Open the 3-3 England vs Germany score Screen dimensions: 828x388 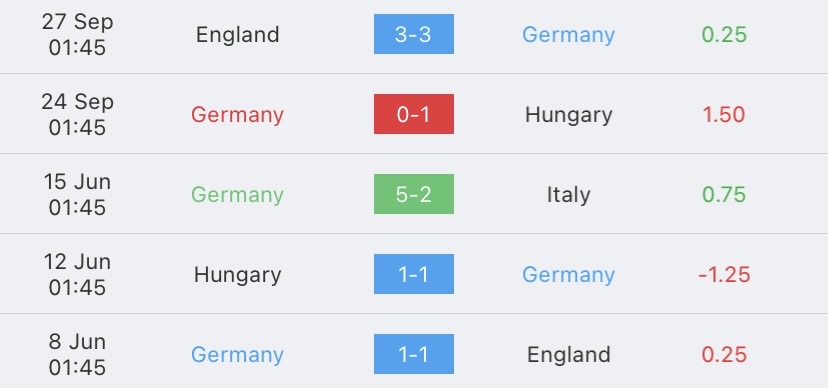pos(413,34)
